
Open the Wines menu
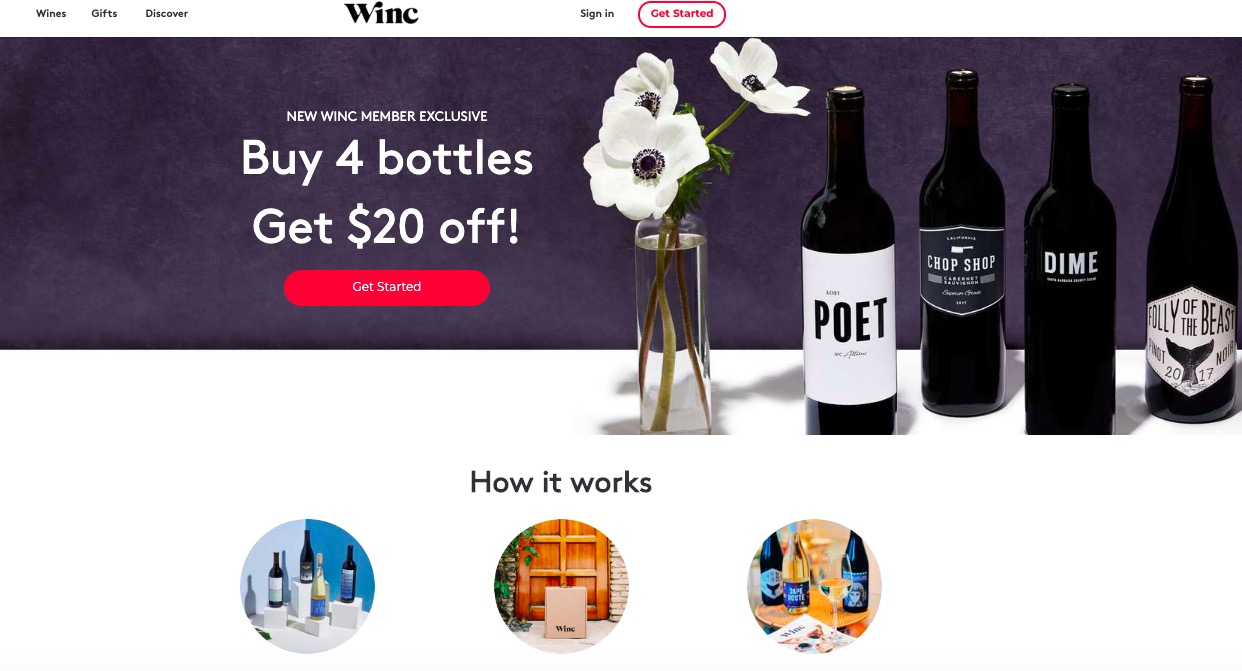[x=51, y=14]
